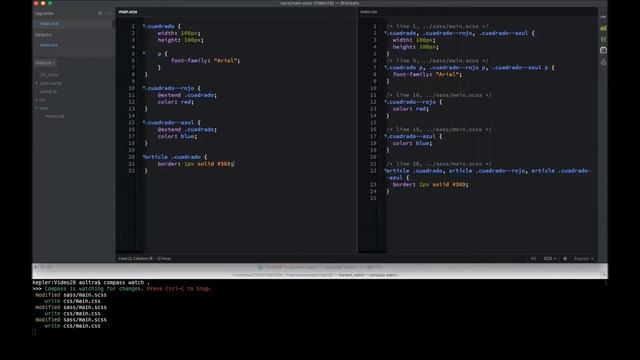
Task: Click 'color: blue;' on line 17 of main.scss
Action: coord(177,136)
